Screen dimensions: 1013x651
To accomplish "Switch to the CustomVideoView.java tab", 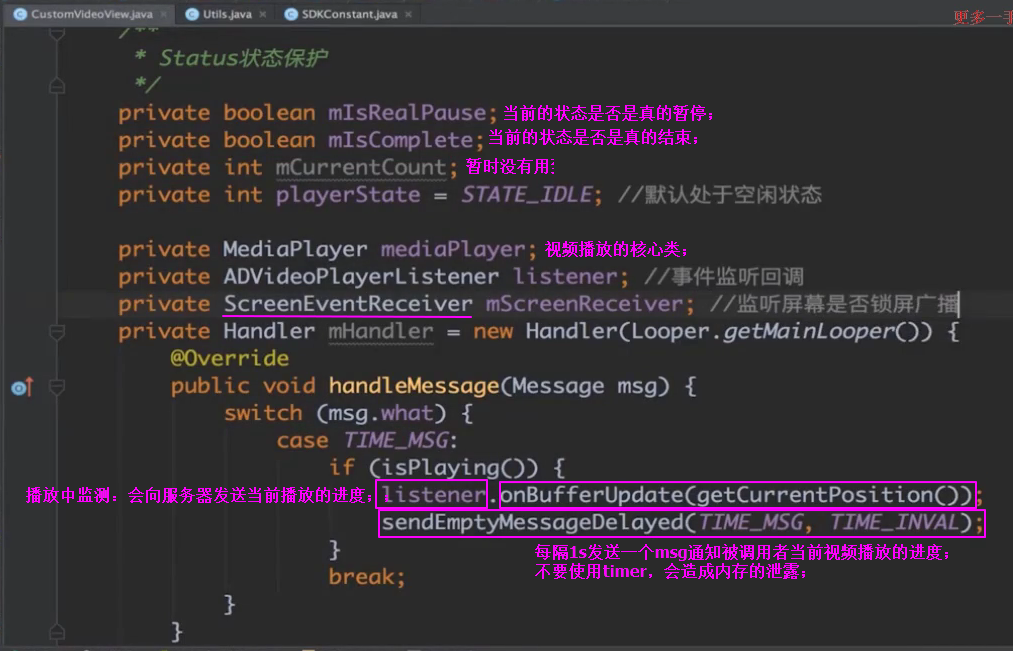I will coord(90,14).
